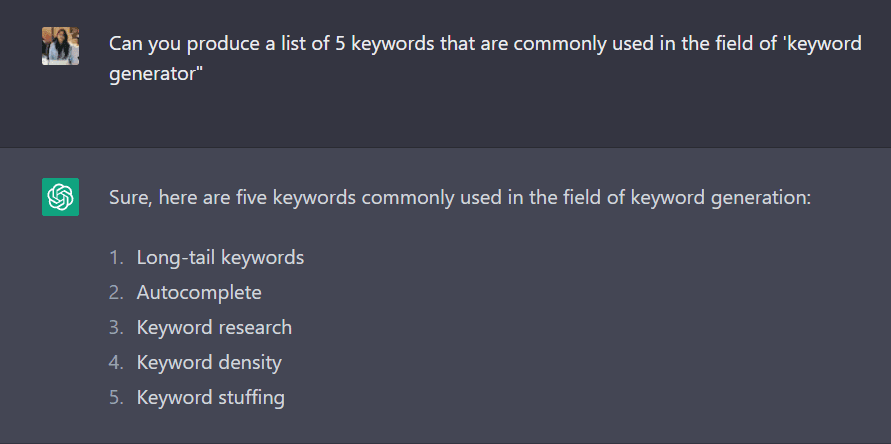Select the "Keyword density" list entry
The height and width of the screenshot is (444, 891).
209,362
